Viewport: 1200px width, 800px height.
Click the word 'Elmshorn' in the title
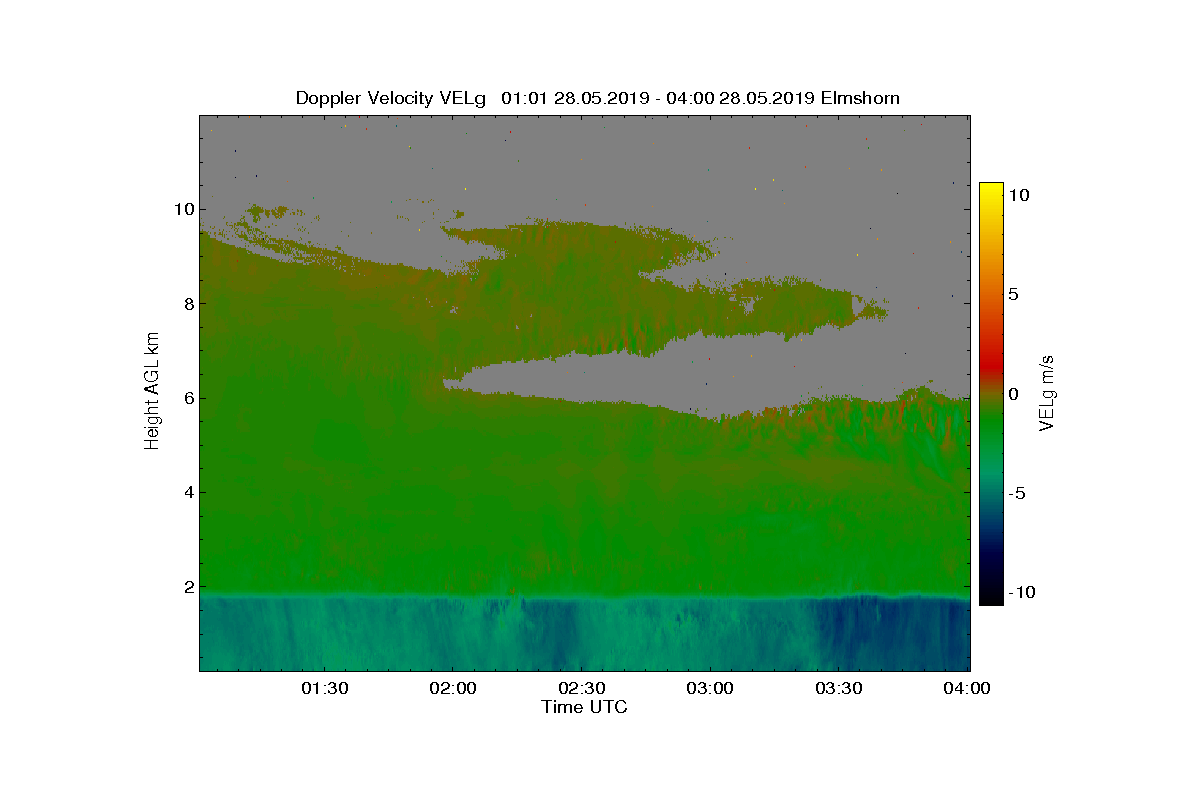pyautogui.click(x=860, y=98)
